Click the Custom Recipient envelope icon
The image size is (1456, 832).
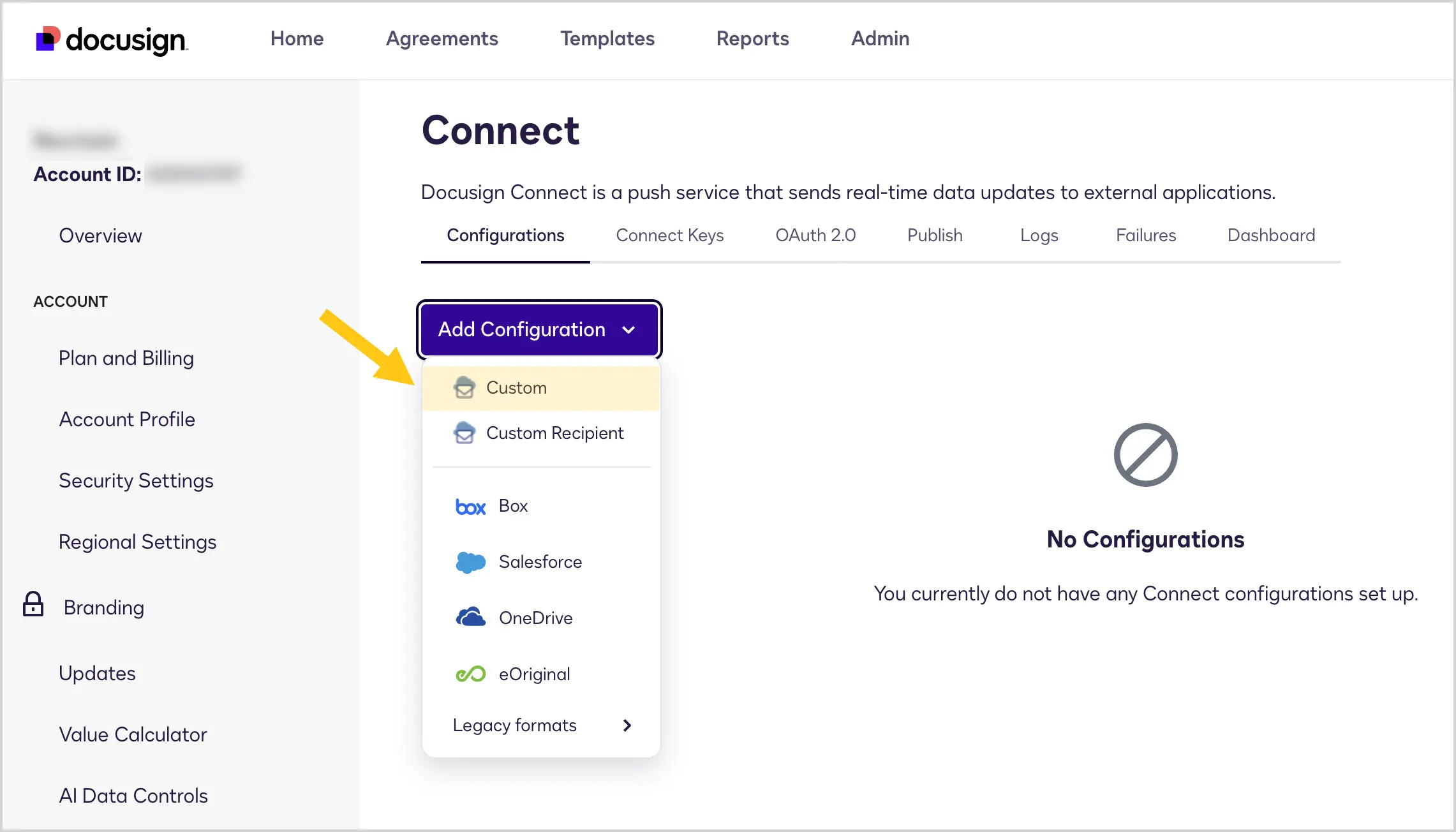coord(464,433)
